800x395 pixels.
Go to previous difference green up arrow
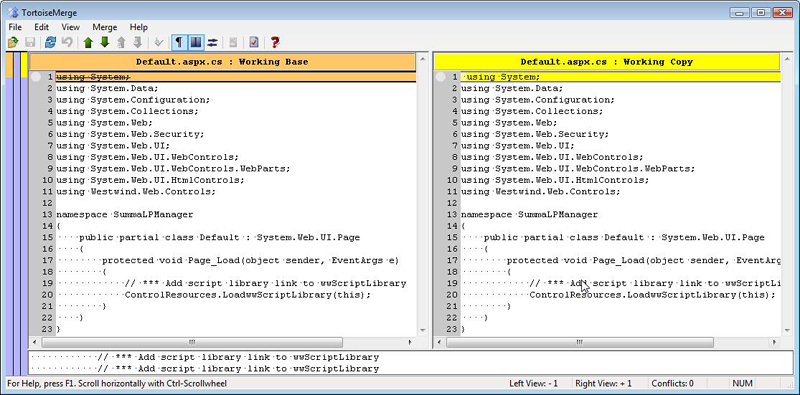[88, 42]
